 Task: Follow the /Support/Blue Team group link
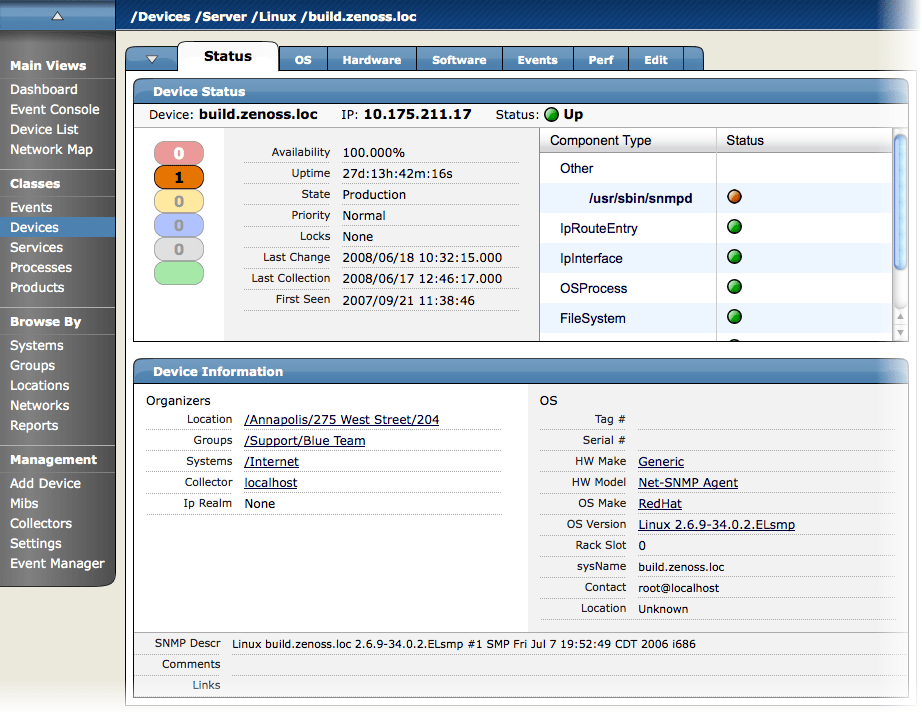(305, 441)
